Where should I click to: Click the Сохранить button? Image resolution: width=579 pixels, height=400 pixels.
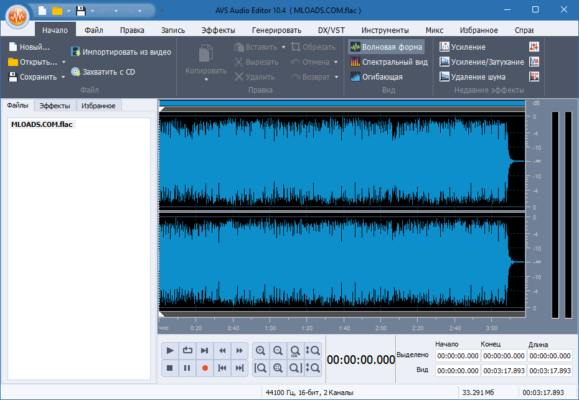(32, 77)
